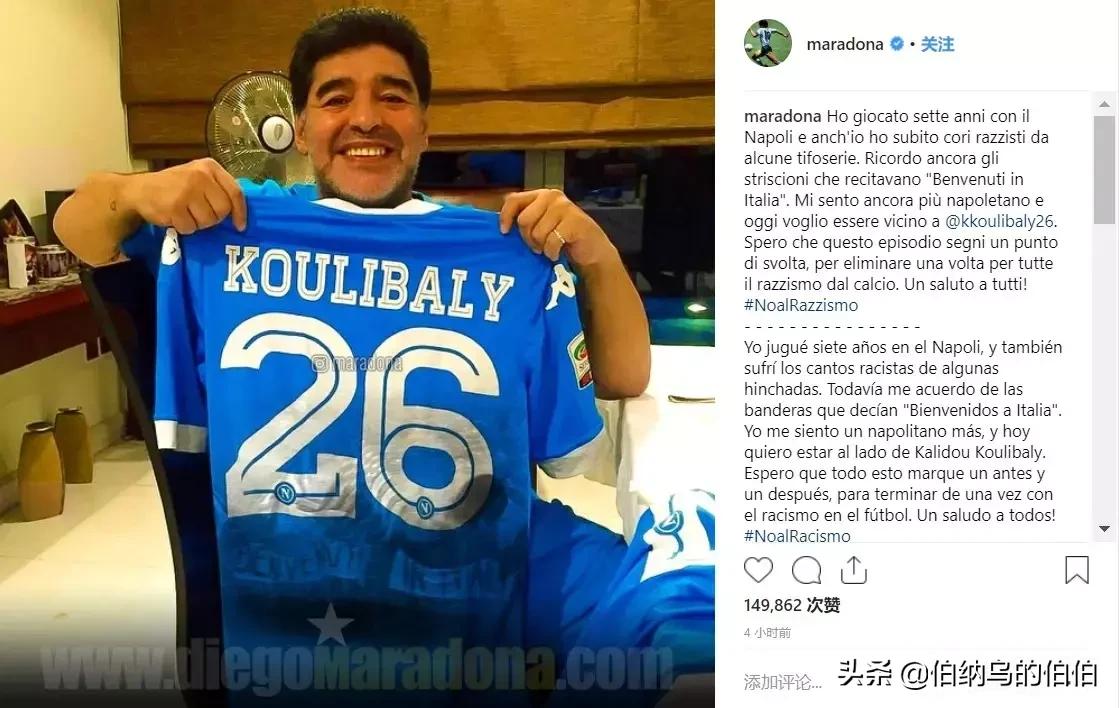
Task: Follow the account via the 关注 button
Action: click(x=937, y=44)
